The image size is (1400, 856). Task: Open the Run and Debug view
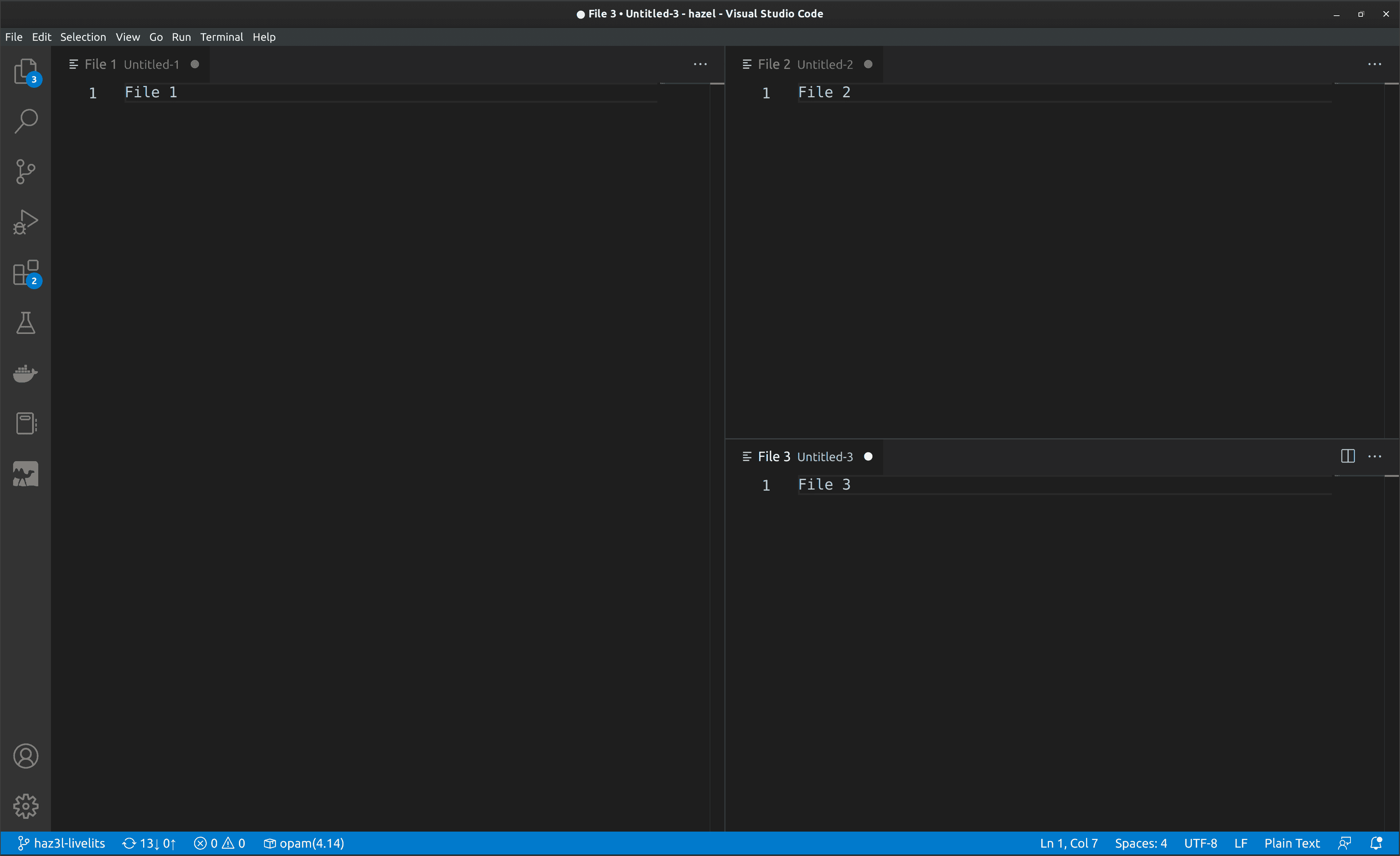point(25,222)
